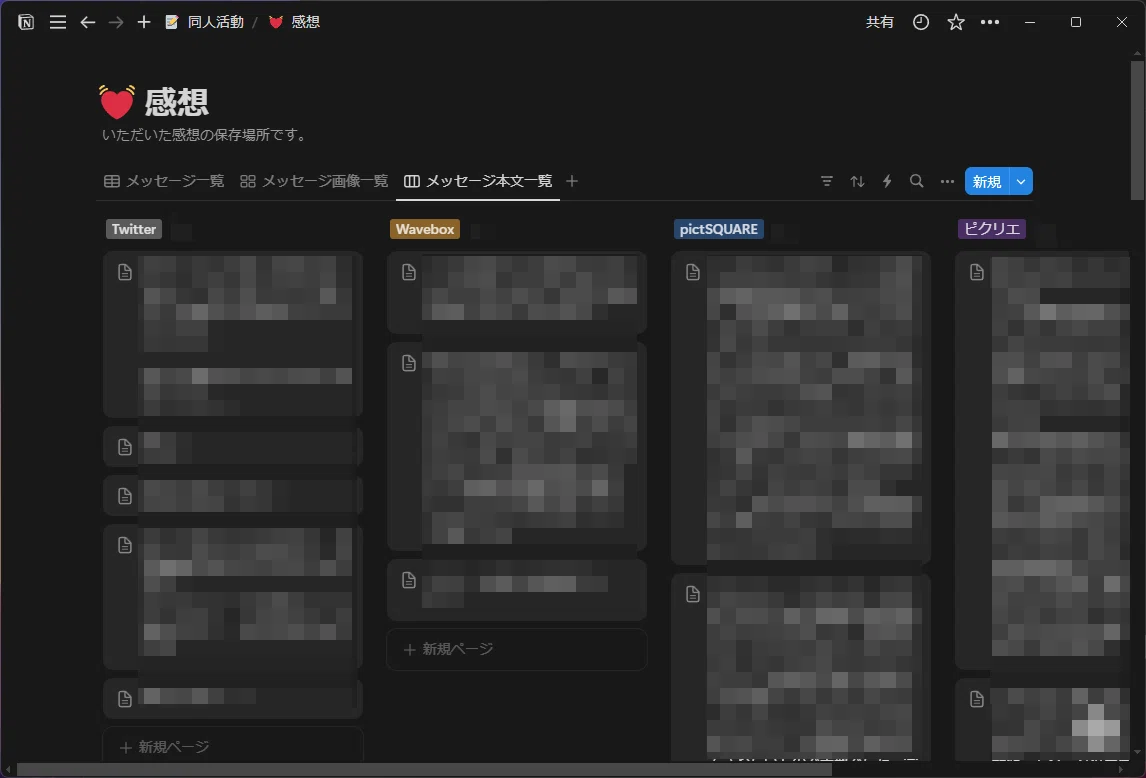Open database view settings dots

point(947,181)
